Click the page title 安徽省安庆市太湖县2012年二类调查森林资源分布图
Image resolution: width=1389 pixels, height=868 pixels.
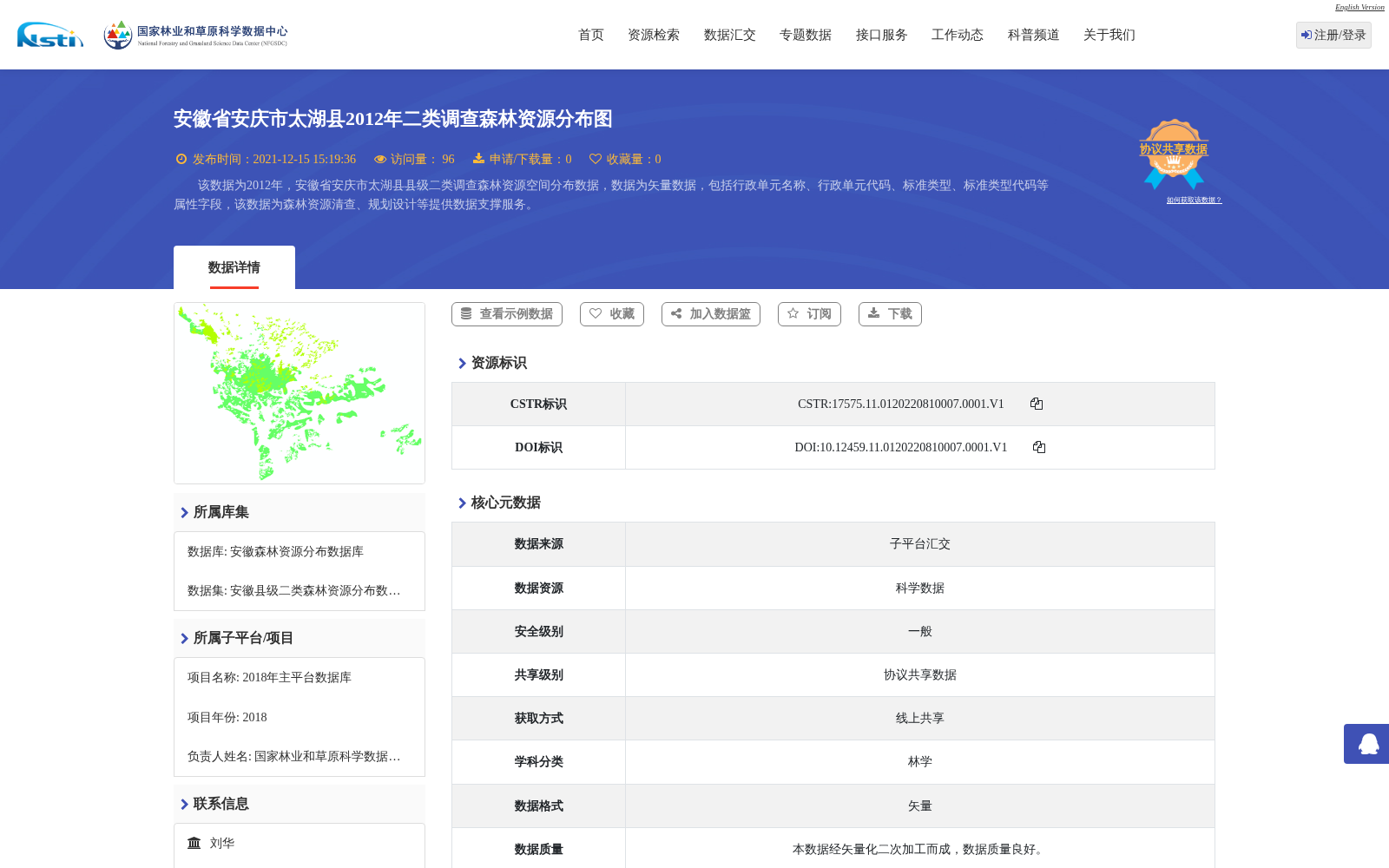393,119
